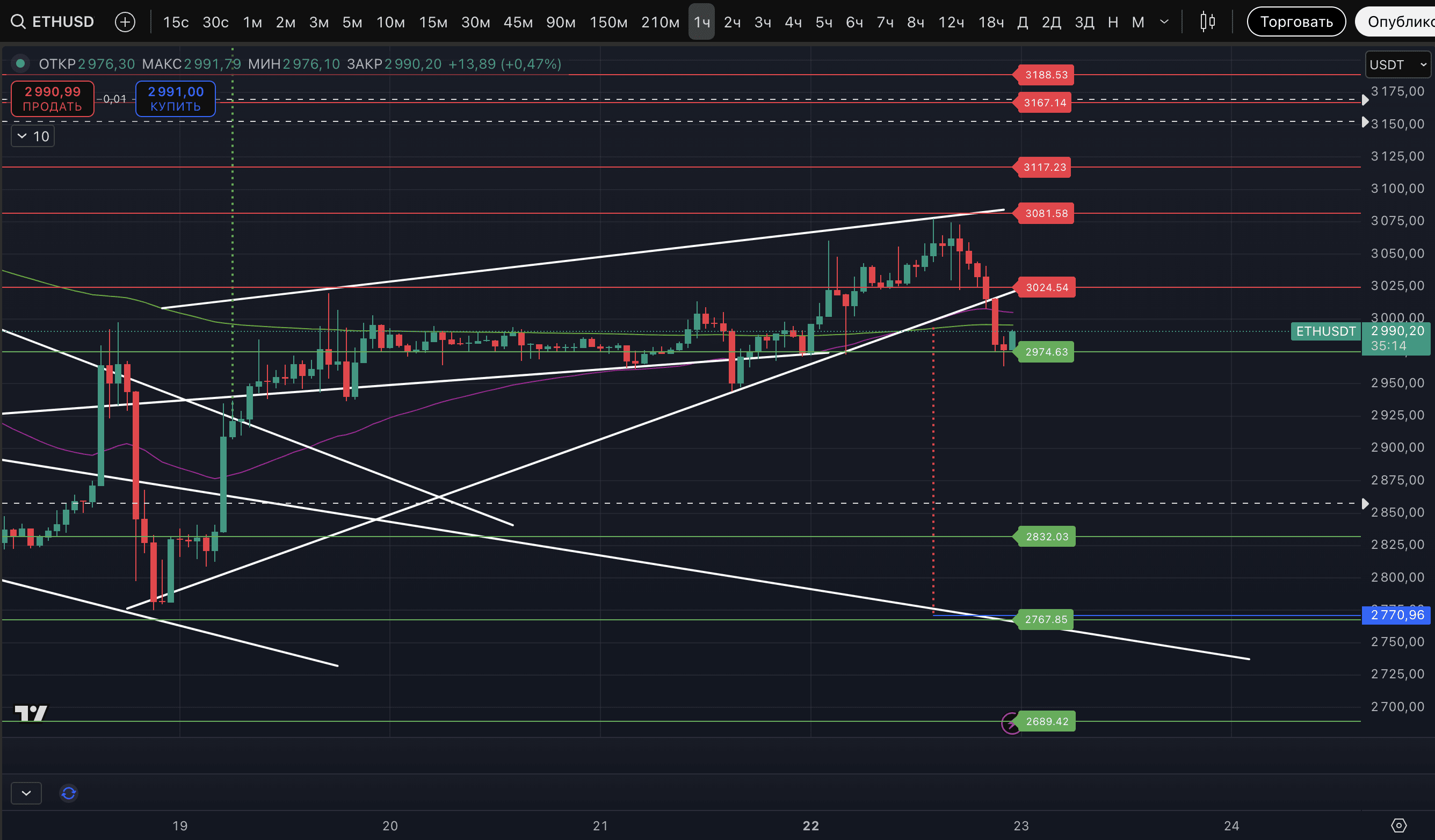Screen dimensions: 1435x840
Task: Toggle the green symbol status dot
Action: coord(20,64)
